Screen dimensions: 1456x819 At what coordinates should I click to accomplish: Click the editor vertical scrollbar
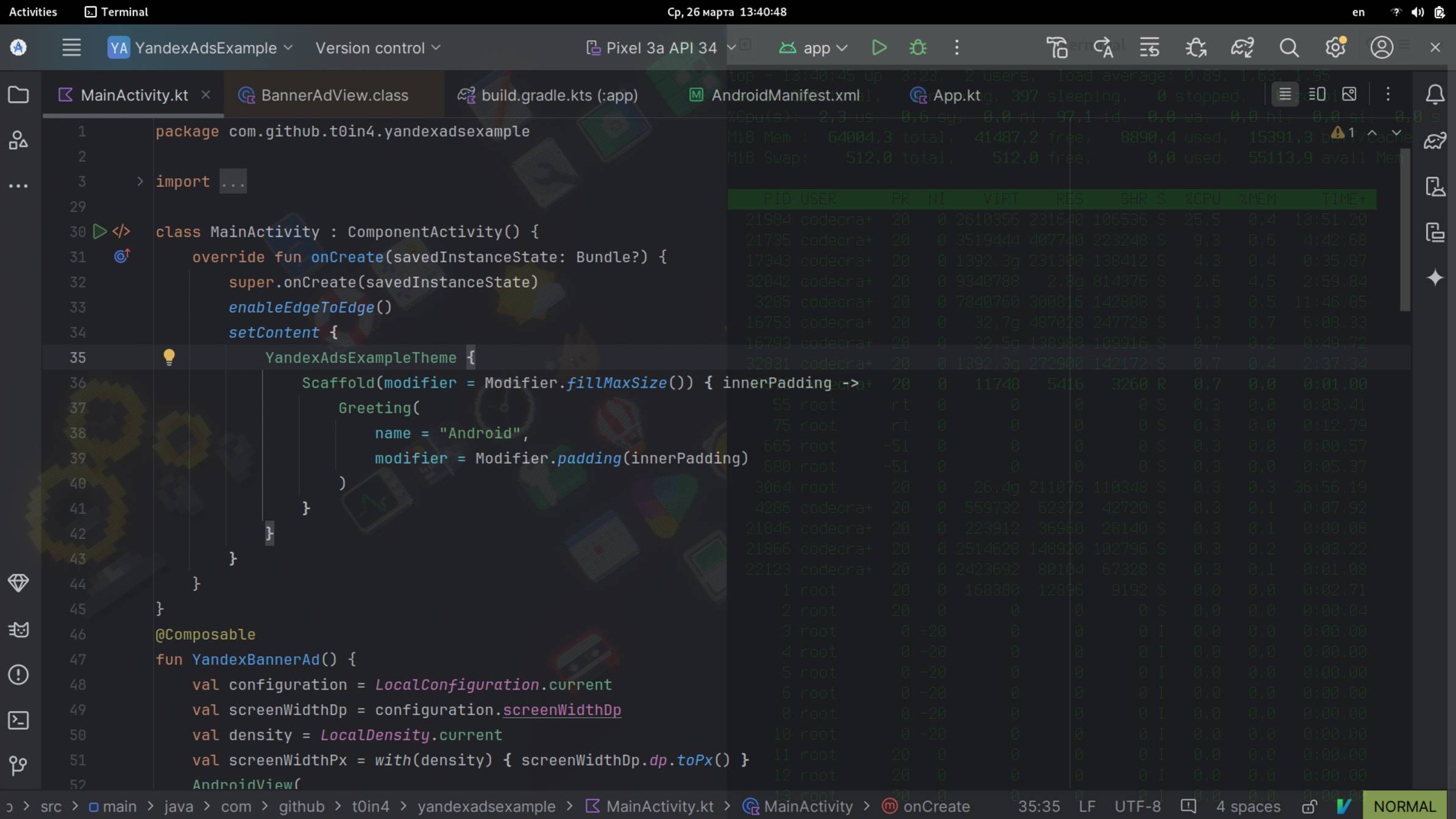click(1405, 230)
